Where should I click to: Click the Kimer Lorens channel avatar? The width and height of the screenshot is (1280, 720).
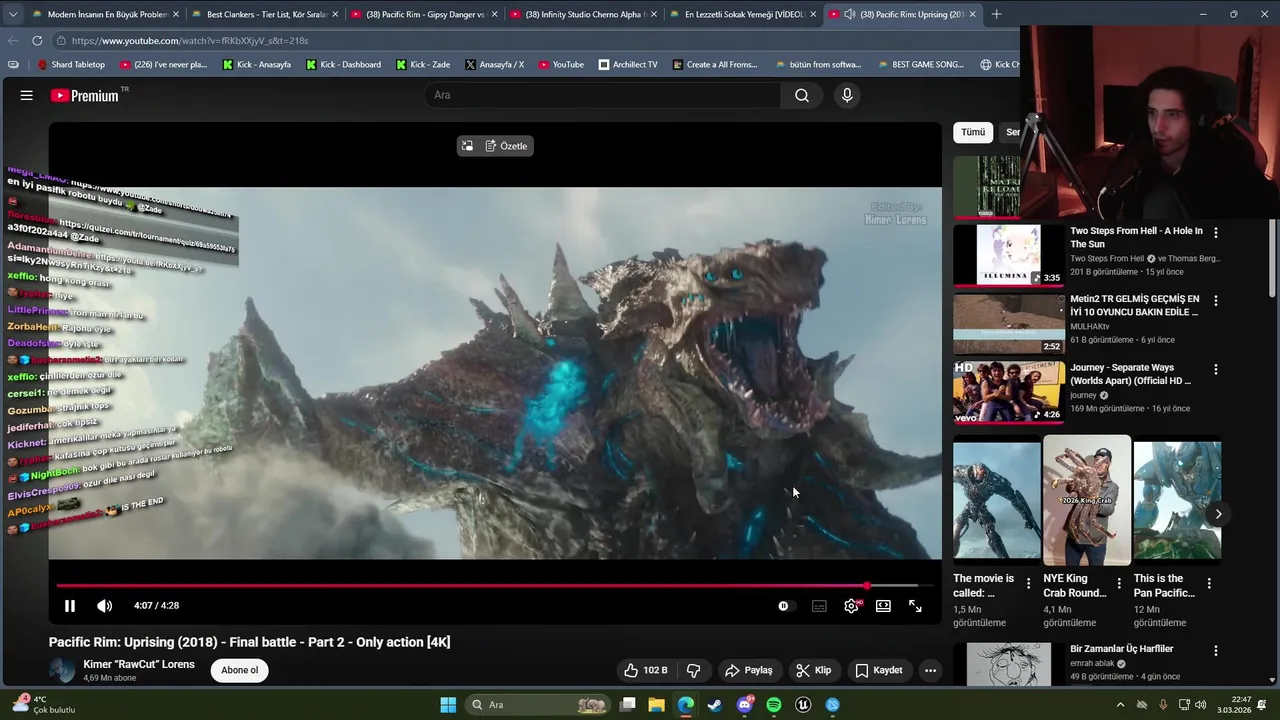click(x=62, y=670)
